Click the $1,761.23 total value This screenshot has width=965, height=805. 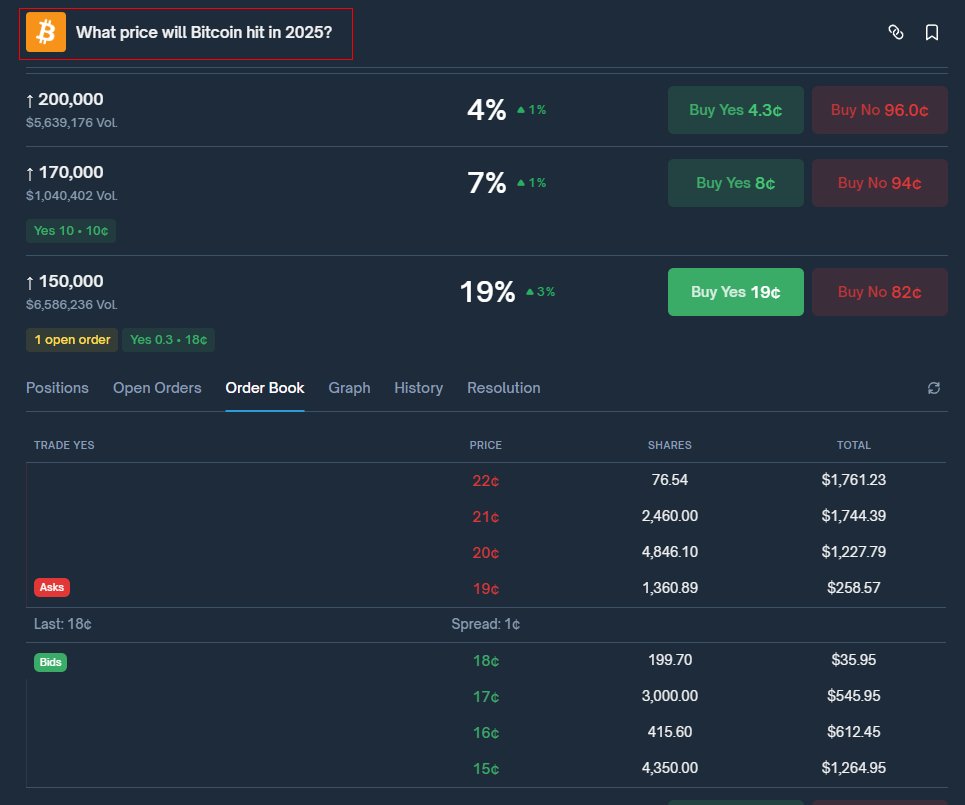(854, 480)
